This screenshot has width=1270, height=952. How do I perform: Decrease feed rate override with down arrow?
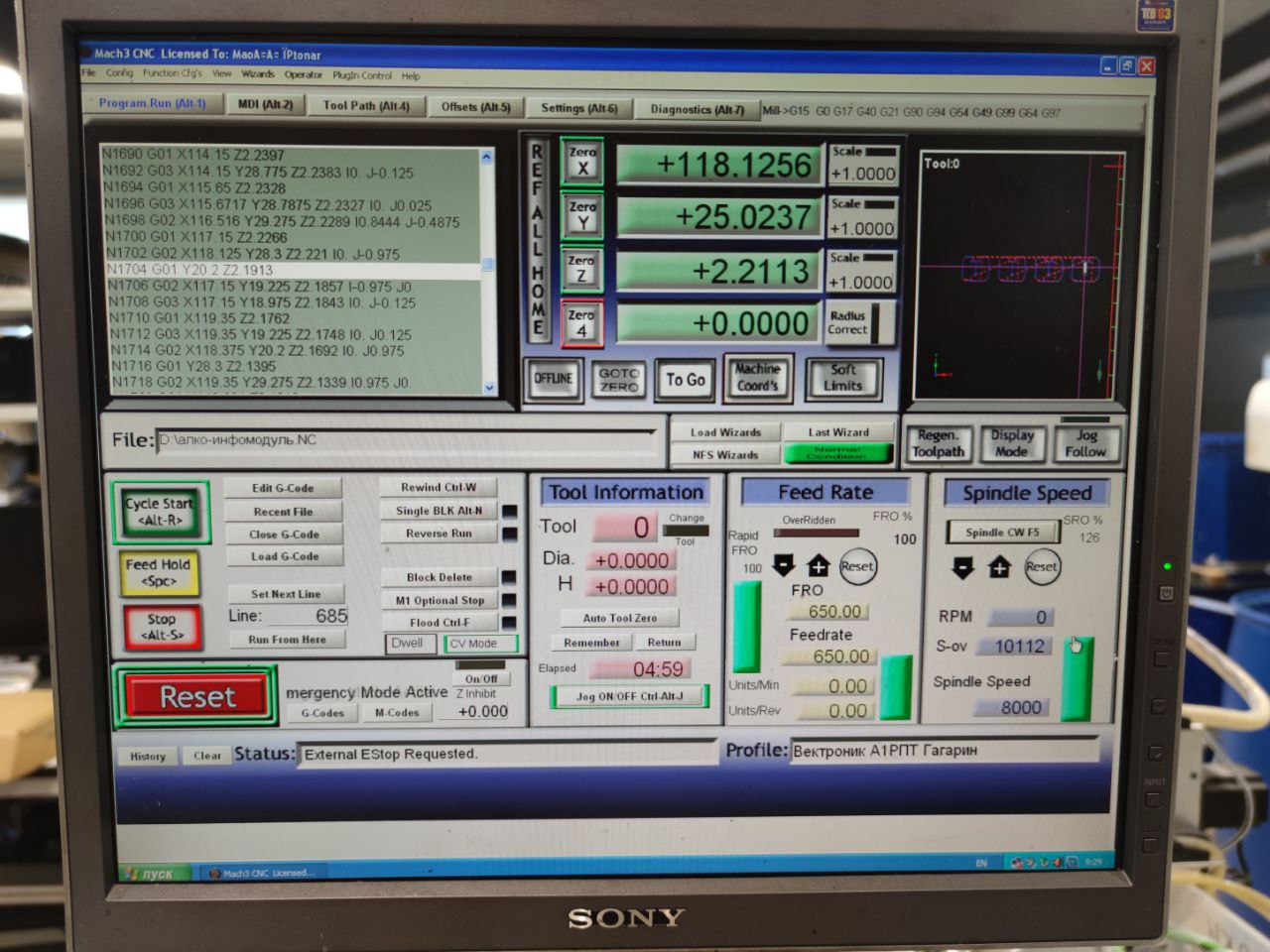click(x=784, y=565)
